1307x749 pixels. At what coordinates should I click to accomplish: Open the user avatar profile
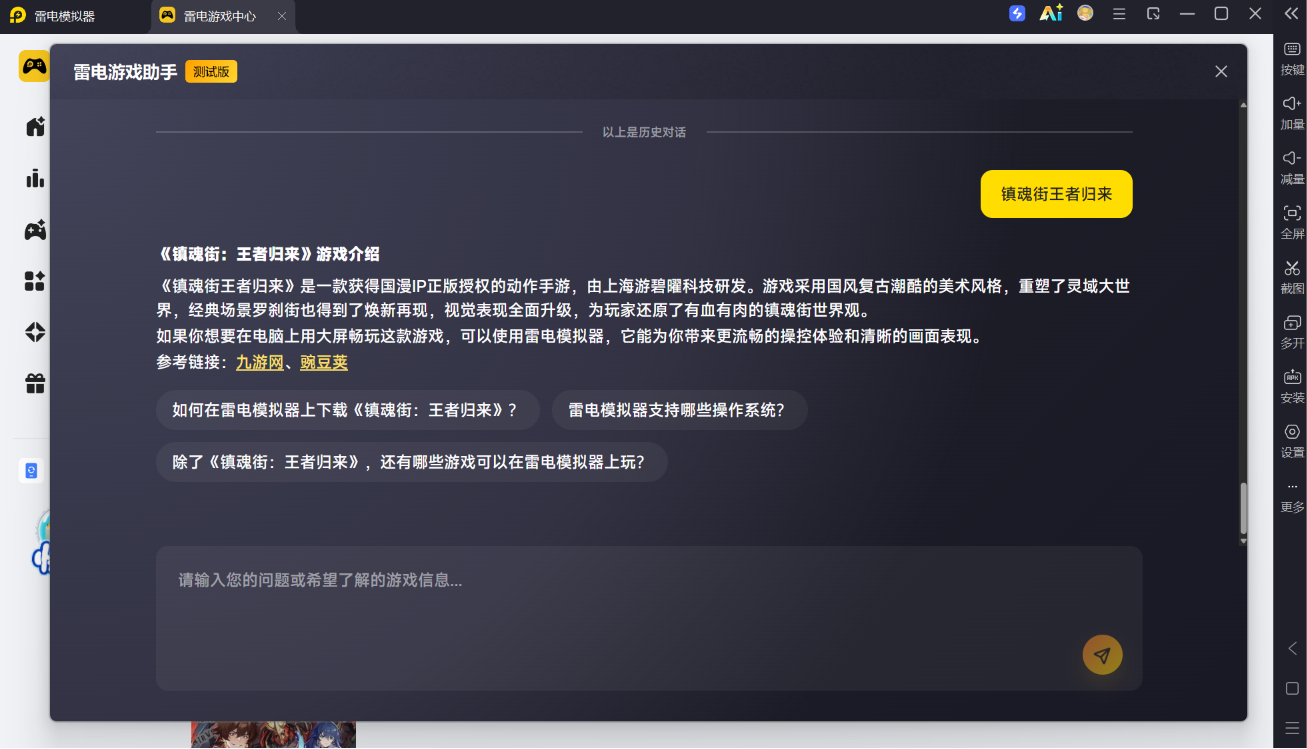point(1085,13)
